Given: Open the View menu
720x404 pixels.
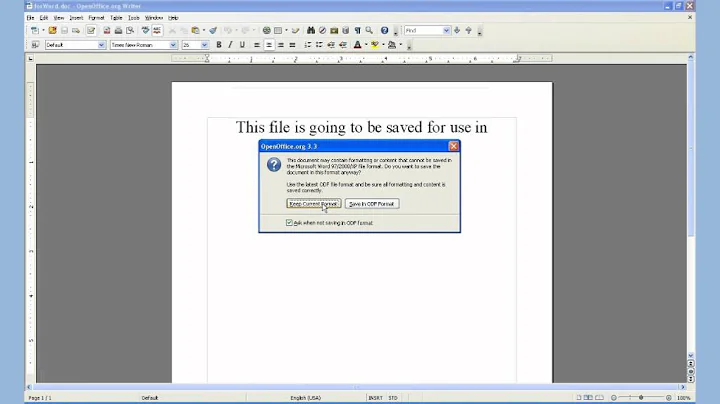Looking at the screenshot, I should click(x=59, y=17).
